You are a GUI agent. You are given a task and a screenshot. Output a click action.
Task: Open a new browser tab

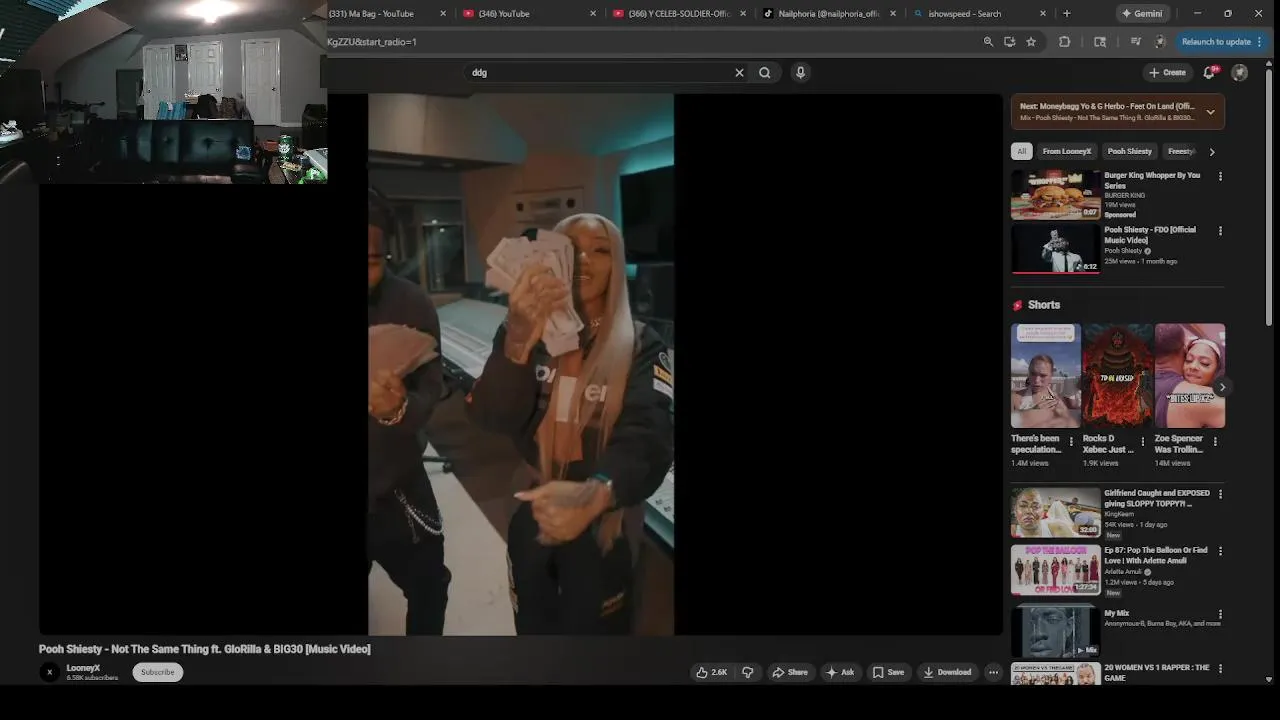[x=1066, y=13]
